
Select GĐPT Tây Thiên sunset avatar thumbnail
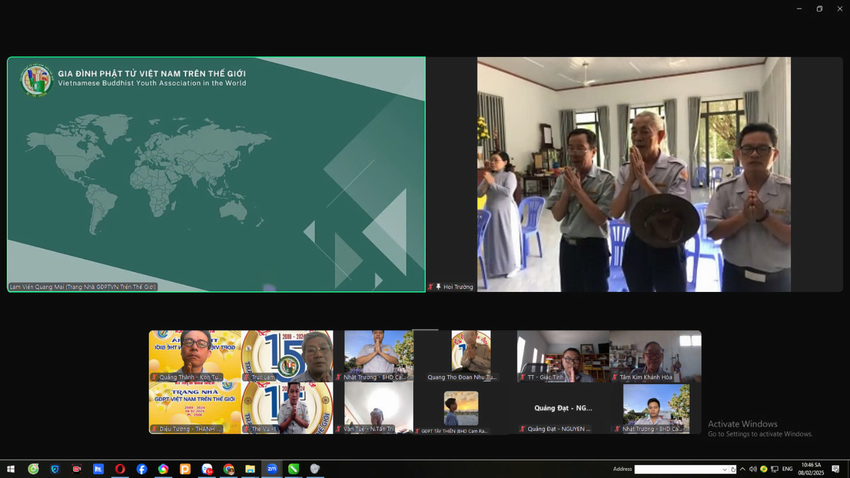460,408
